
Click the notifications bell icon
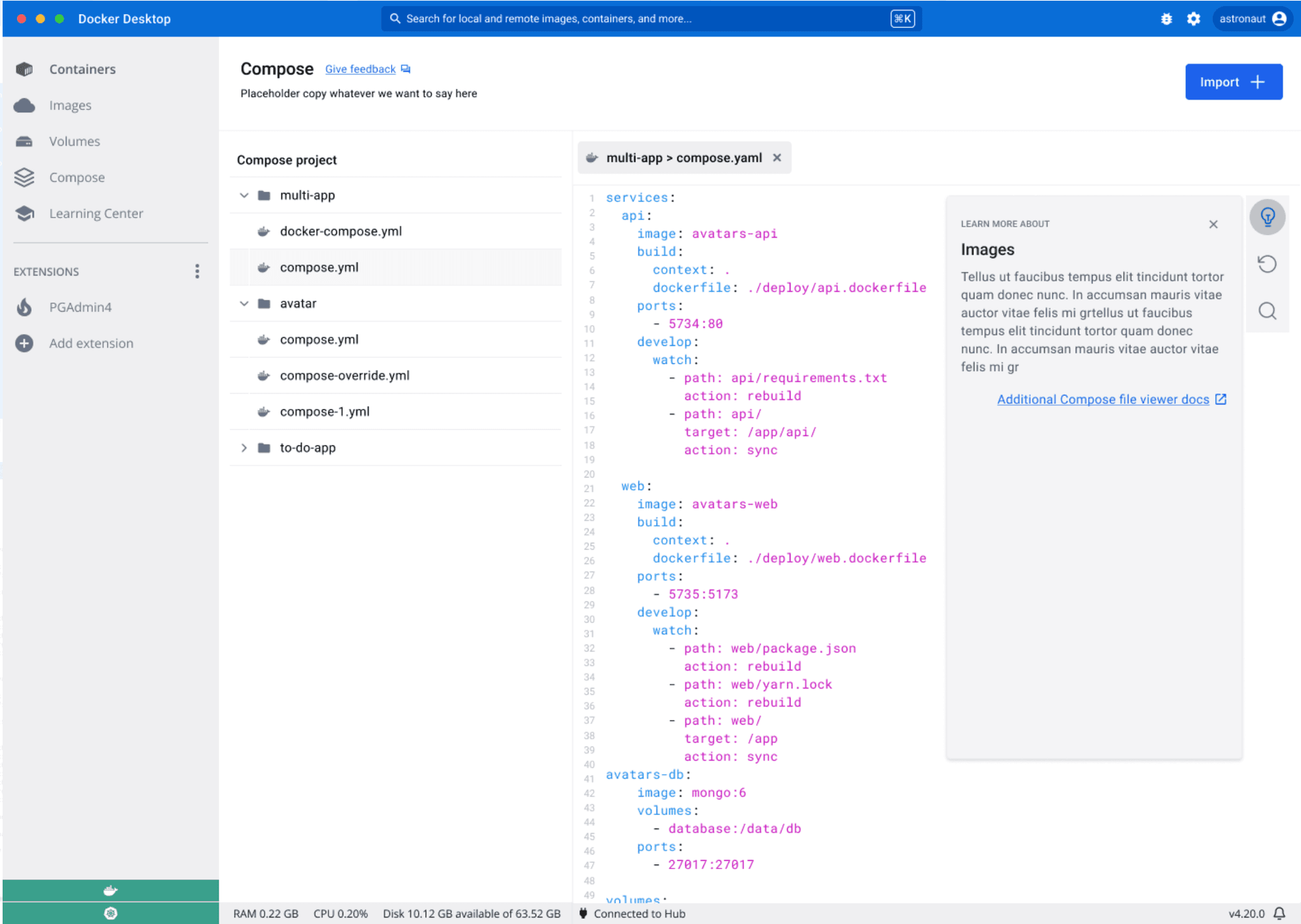[x=1279, y=913]
